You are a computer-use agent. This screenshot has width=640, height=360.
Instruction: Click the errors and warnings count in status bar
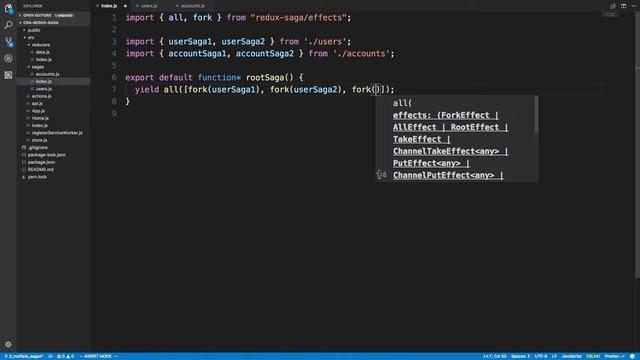tap(65, 356)
